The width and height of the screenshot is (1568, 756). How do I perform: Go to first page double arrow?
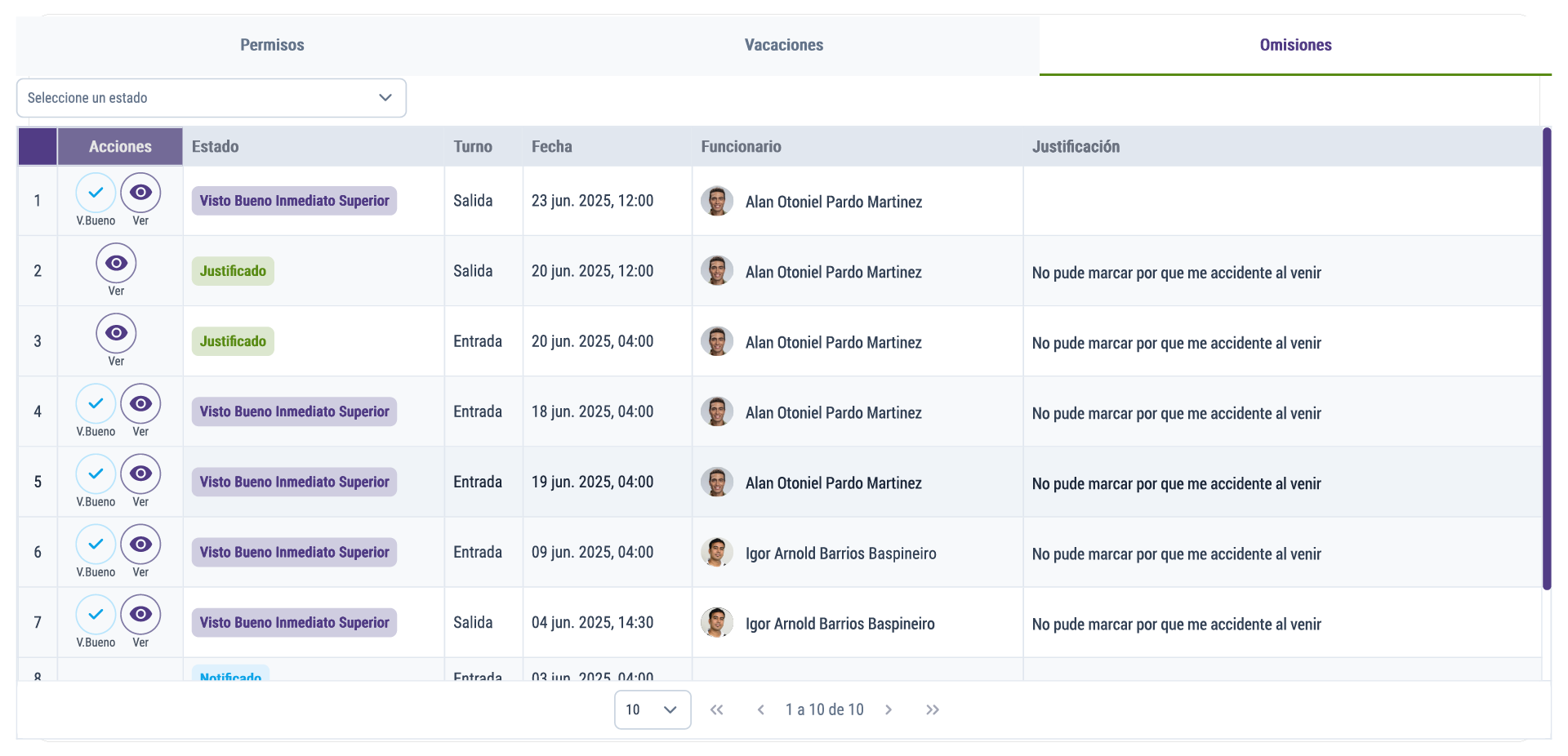tap(716, 709)
